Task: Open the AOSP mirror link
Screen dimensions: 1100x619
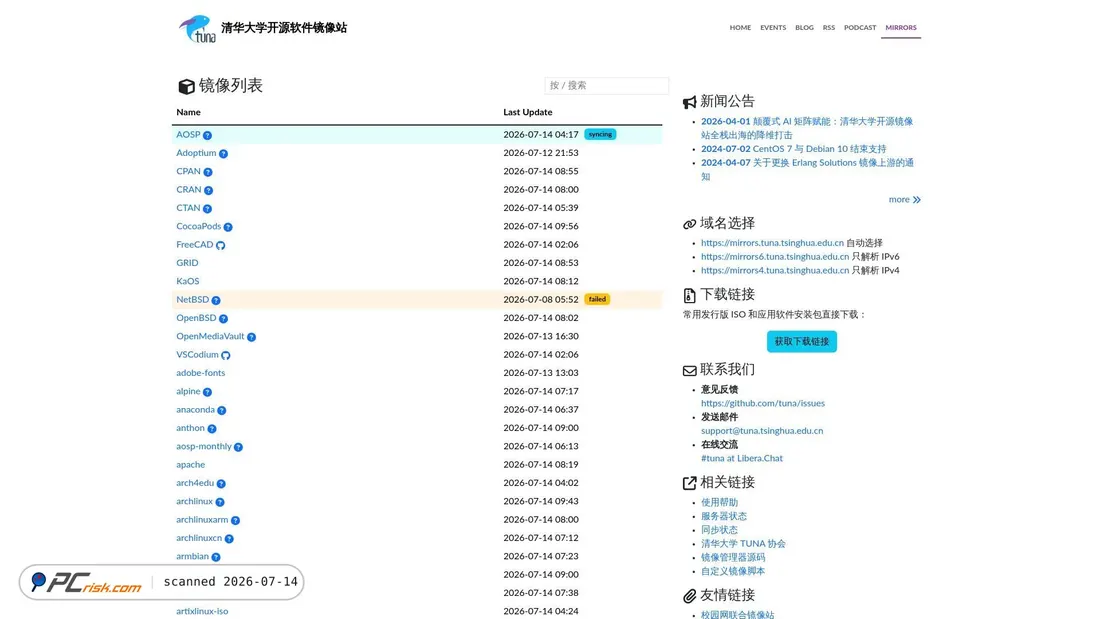Action: coord(188,135)
